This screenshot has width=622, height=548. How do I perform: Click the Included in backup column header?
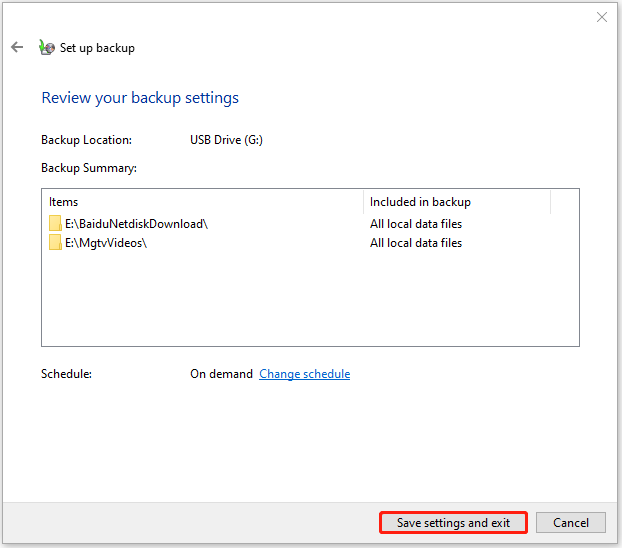[457, 202]
